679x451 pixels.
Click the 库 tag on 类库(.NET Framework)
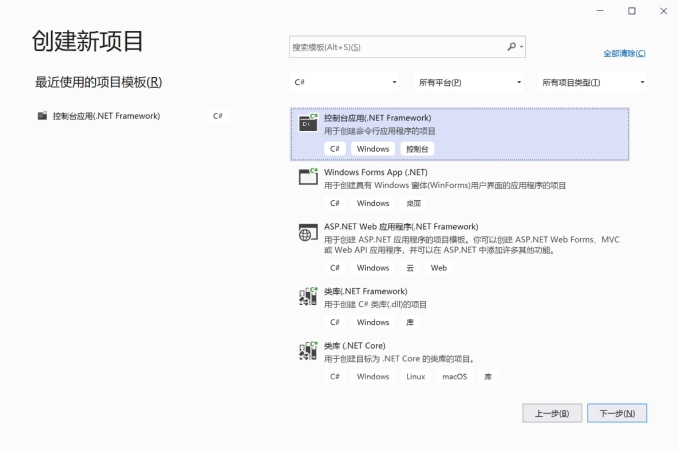click(410, 322)
